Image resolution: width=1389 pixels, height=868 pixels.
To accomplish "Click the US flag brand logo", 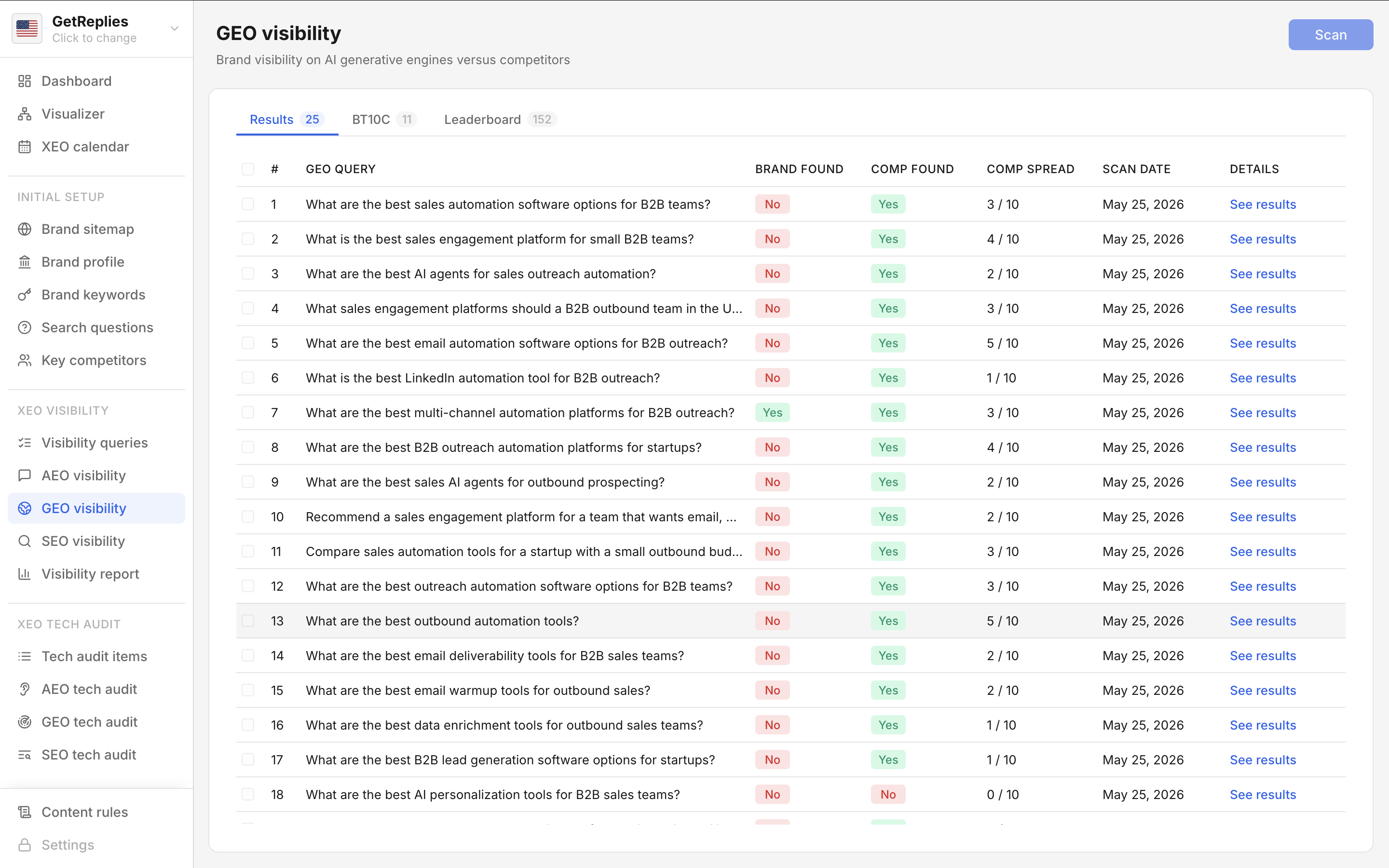I will coord(27,29).
